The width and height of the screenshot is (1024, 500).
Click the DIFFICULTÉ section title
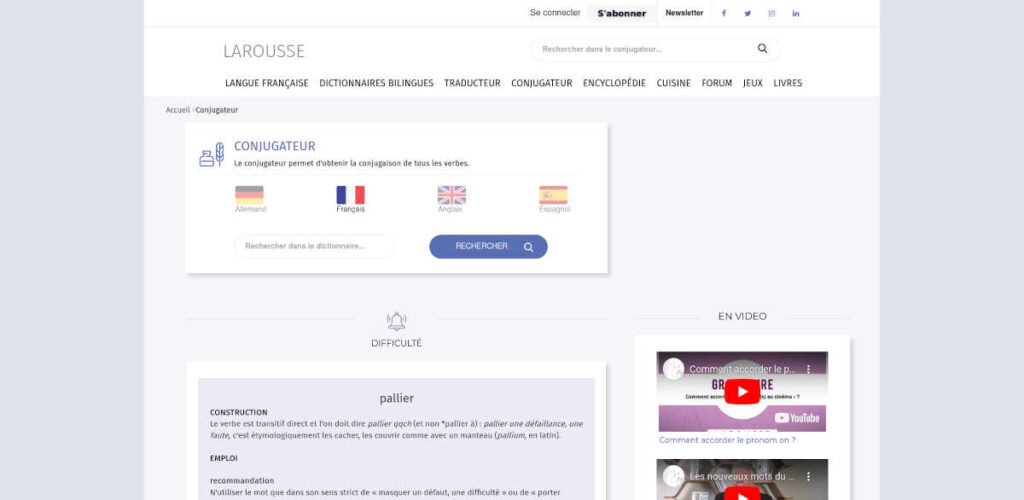coord(396,343)
